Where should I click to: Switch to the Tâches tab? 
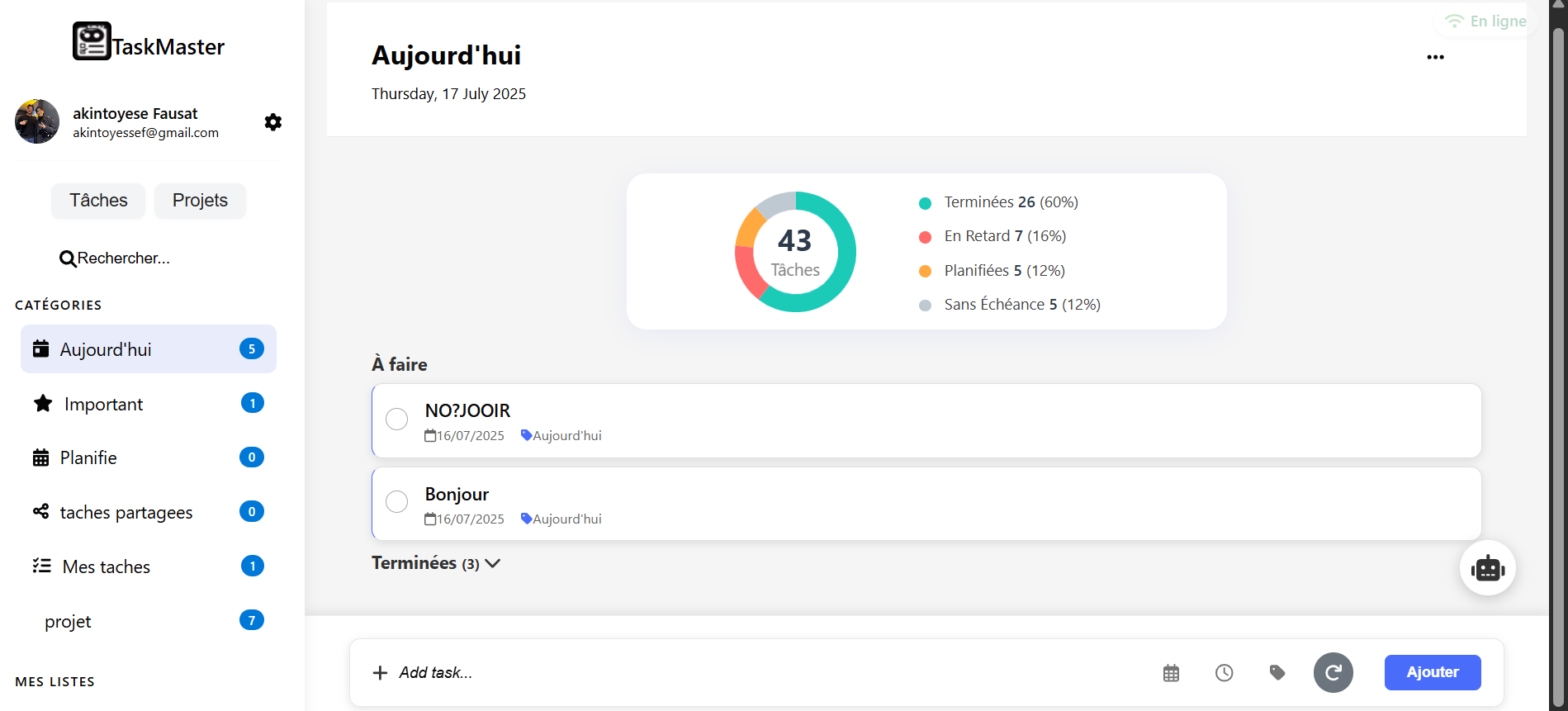coord(98,201)
